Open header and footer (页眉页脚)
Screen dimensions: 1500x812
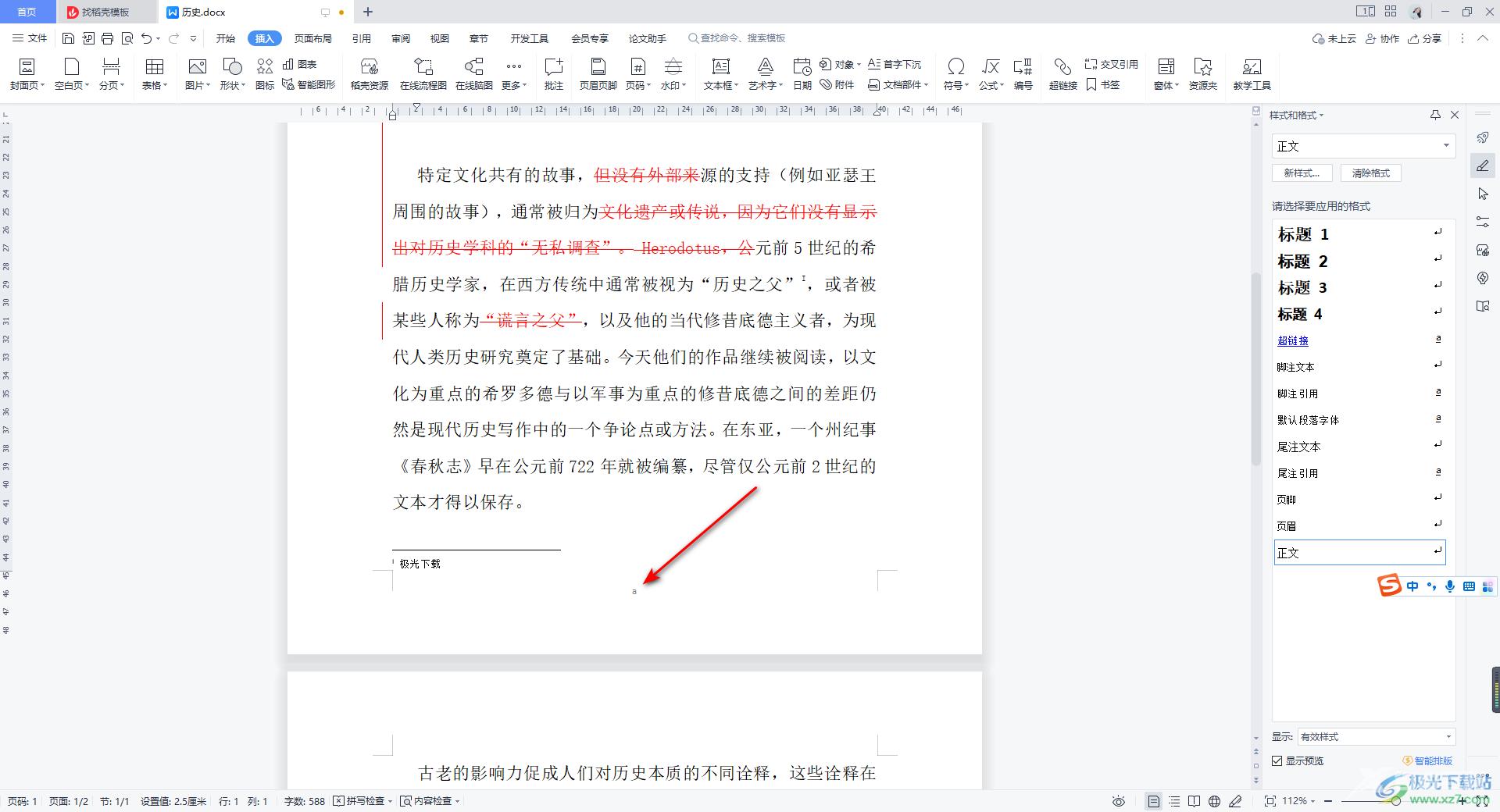click(x=598, y=74)
